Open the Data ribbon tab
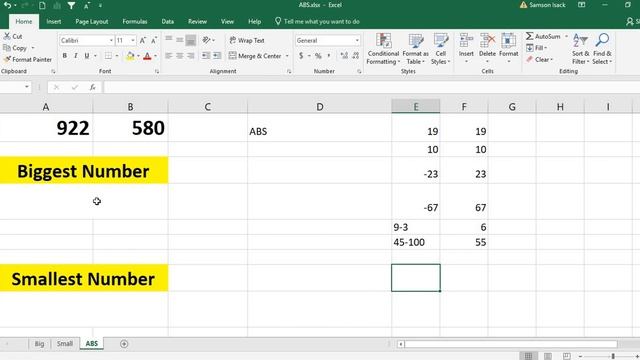Image resolution: width=640 pixels, height=360 pixels. click(x=167, y=22)
